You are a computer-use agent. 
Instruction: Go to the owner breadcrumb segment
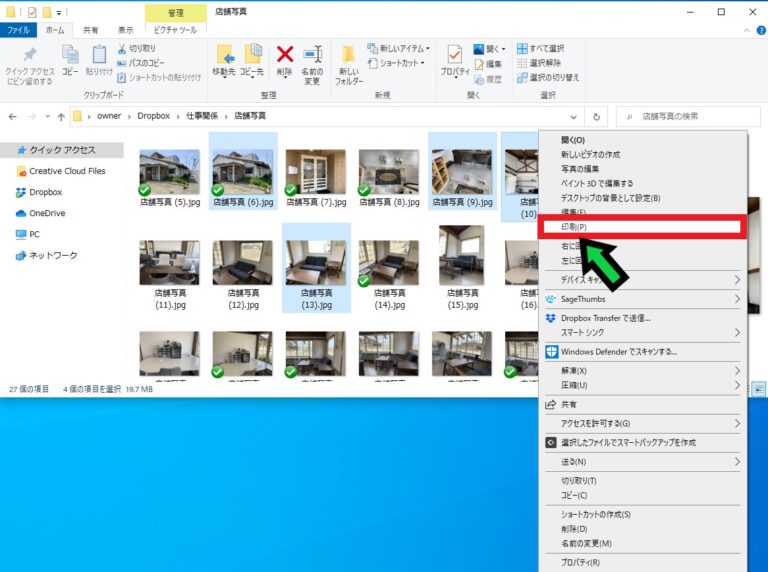[109, 116]
